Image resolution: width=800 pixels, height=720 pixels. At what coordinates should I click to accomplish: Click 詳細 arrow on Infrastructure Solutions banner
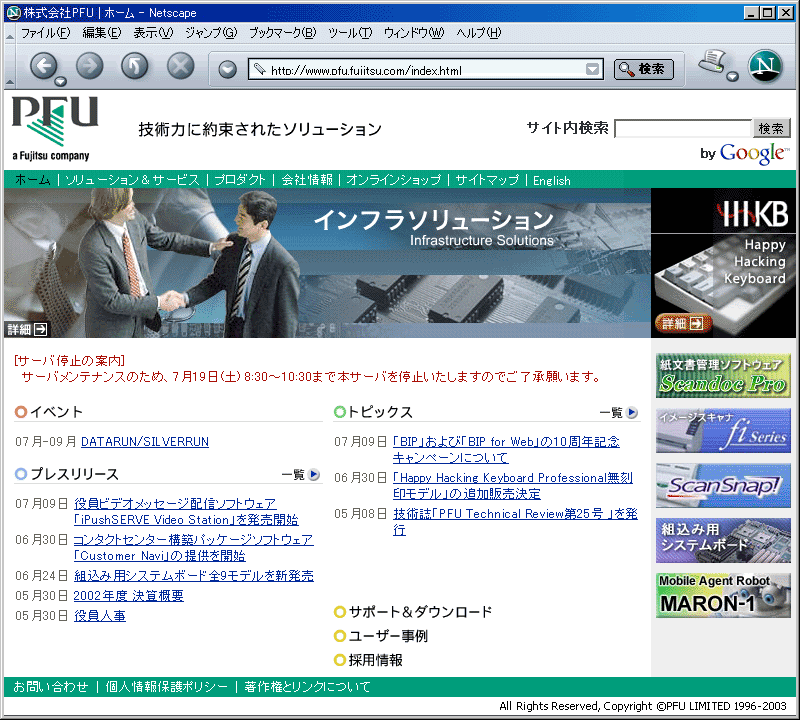[x=27, y=330]
